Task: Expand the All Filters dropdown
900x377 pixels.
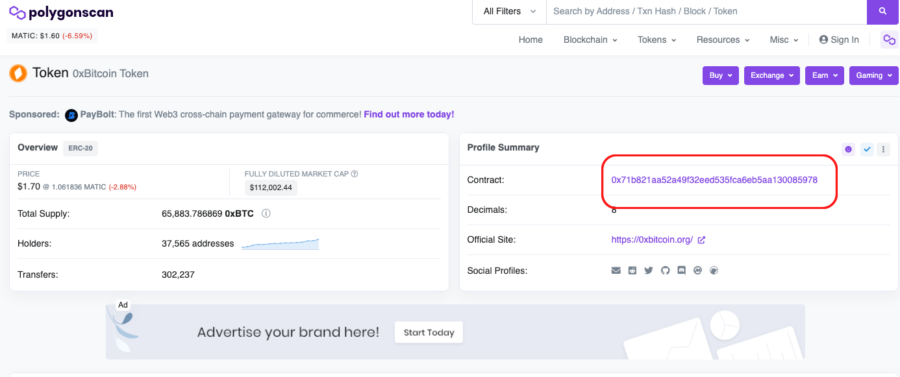Action: tap(509, 11)
